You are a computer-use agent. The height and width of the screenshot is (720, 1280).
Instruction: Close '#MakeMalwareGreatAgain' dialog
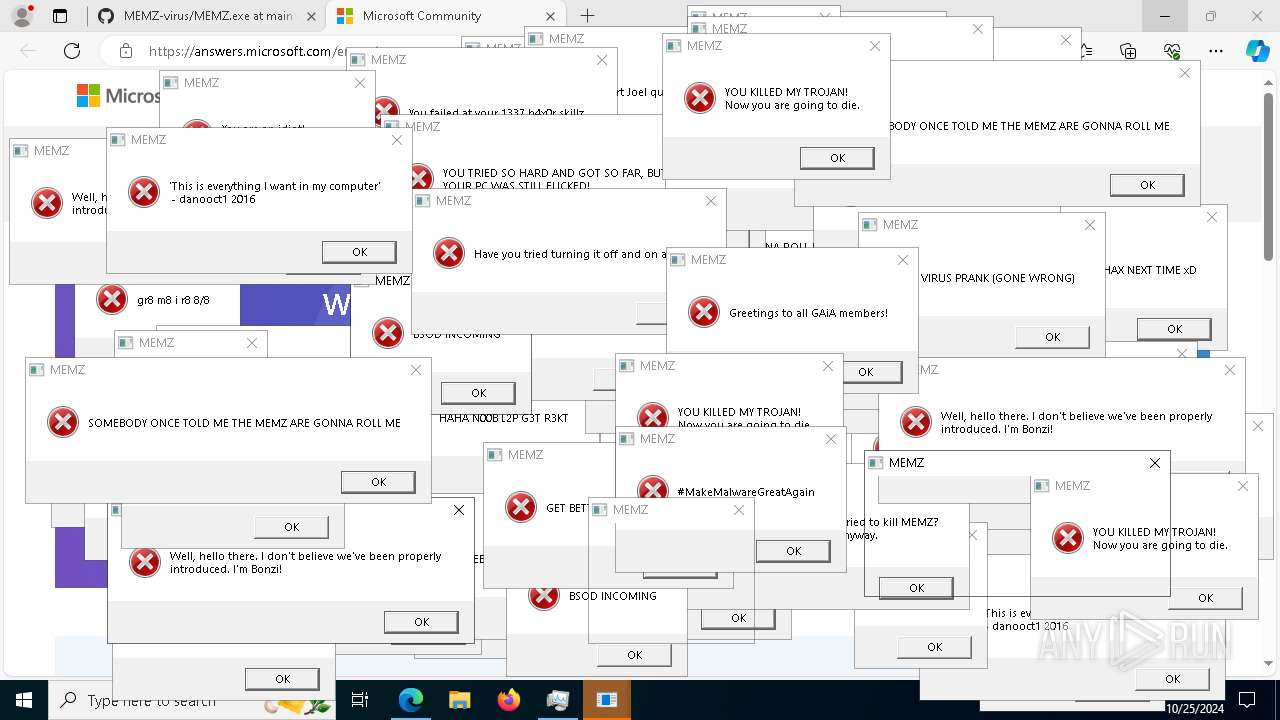pos(831,439)
